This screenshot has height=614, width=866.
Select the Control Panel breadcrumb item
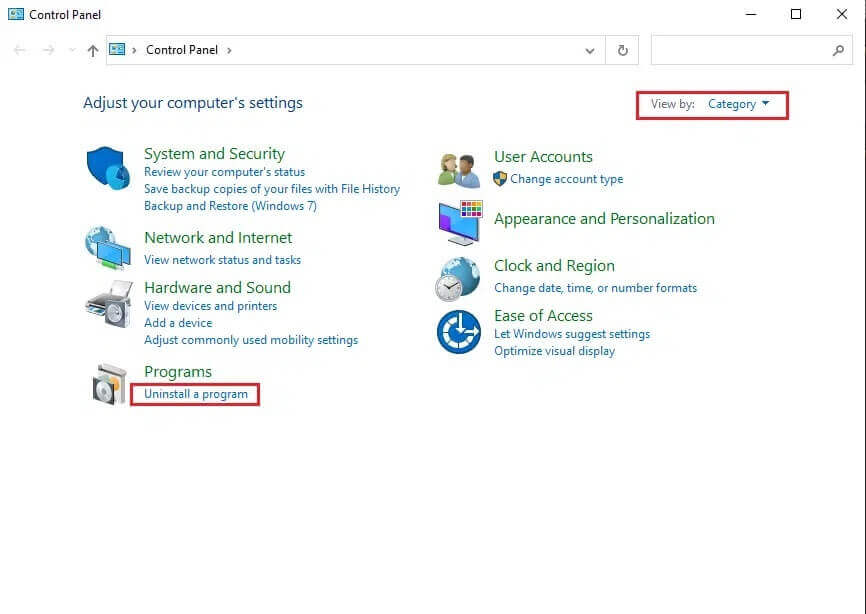click(x=182, y=50)
